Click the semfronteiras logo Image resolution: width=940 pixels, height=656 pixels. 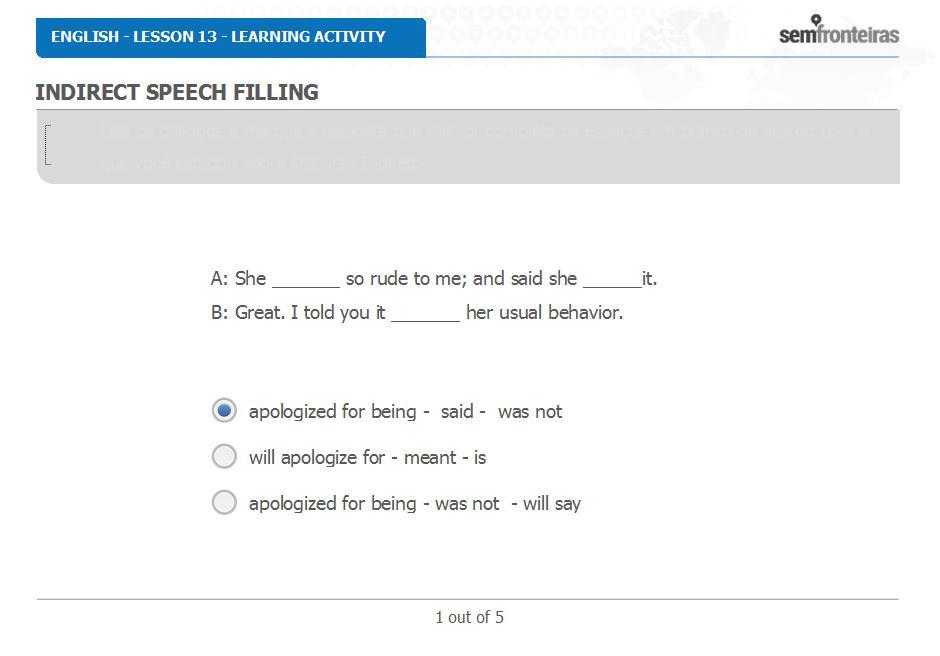tap(839, 30)
